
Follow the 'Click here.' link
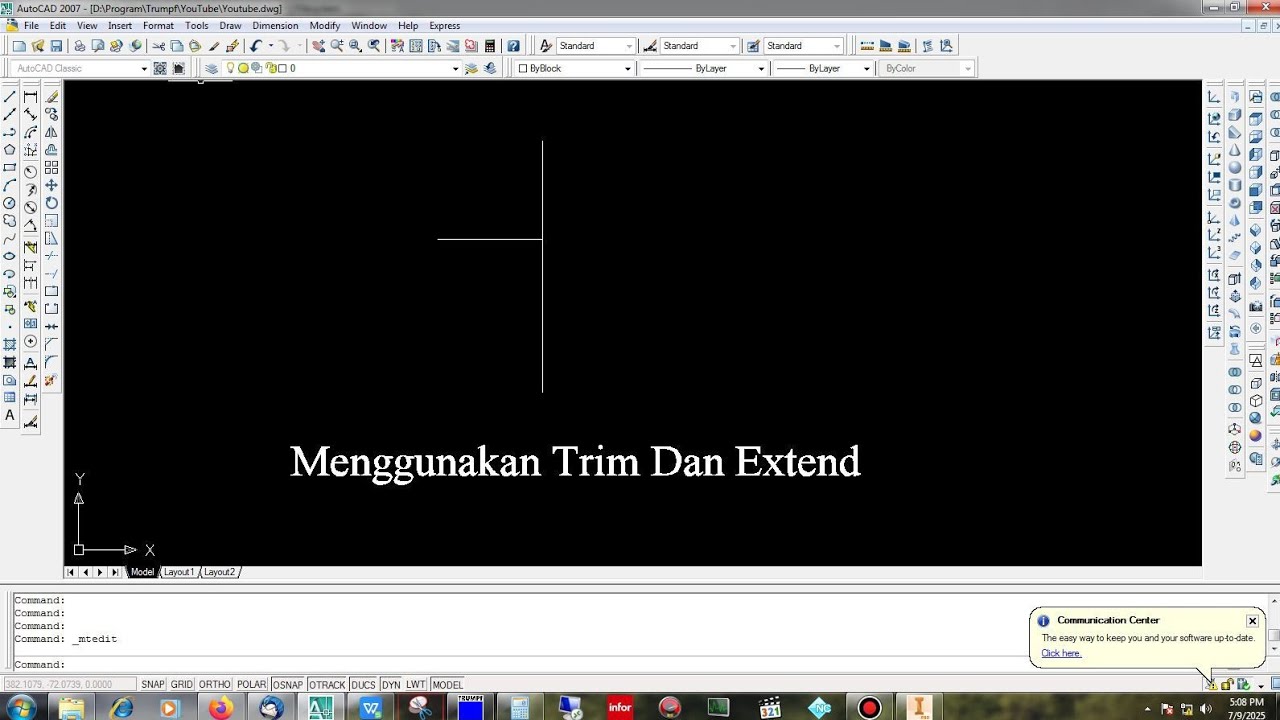[x=1061, y=653]
